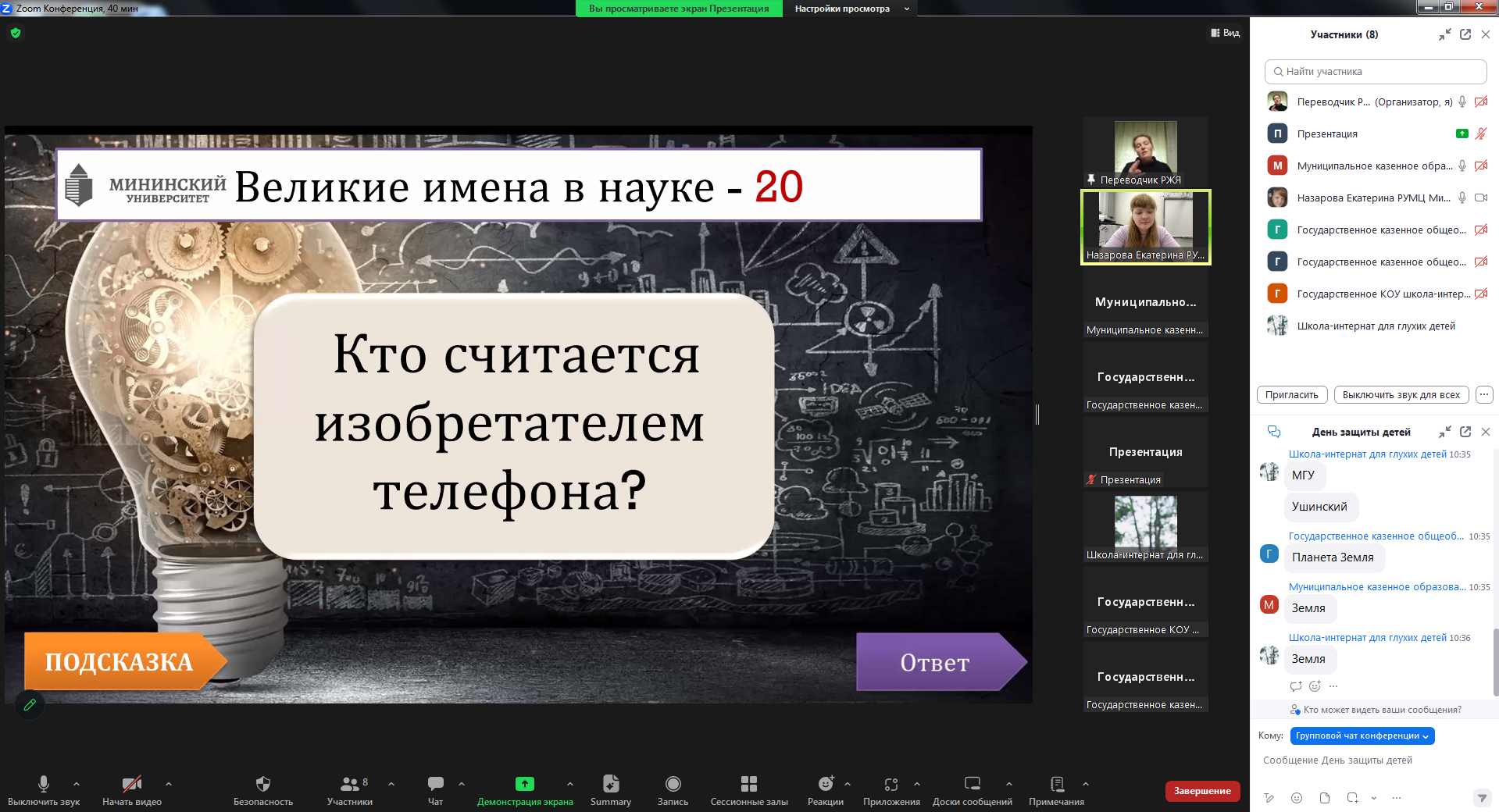Click the Планета Земля chat message
The height and width of the screenshot is (812, 1499).
click(x=1334, y=557)
